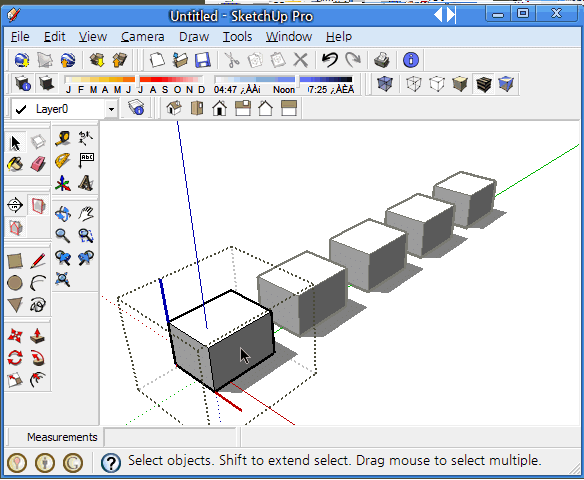Select the Follow Me tool
584x480 pixels.
(x=38, y=358)
